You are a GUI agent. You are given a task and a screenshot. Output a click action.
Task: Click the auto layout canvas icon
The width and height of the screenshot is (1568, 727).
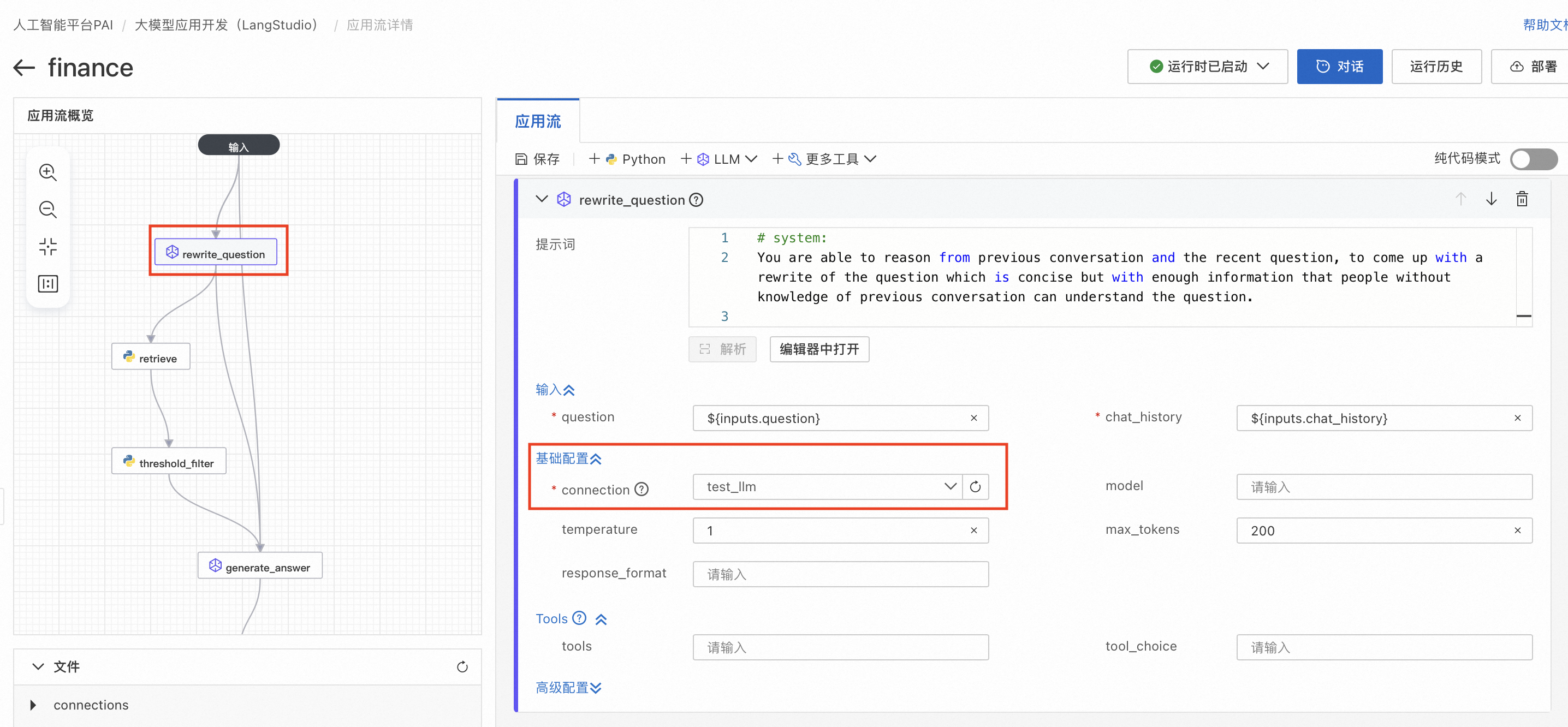pyautogui.click(x=47, y=283)
